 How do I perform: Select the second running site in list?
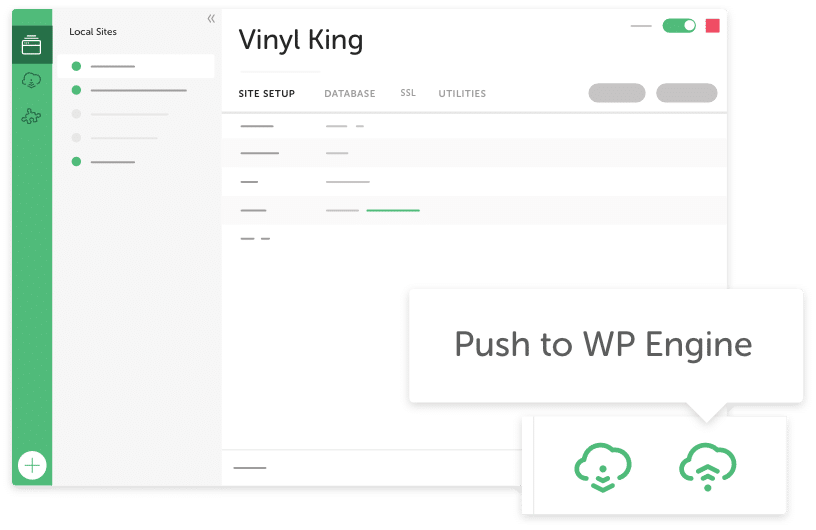point(135,90)
